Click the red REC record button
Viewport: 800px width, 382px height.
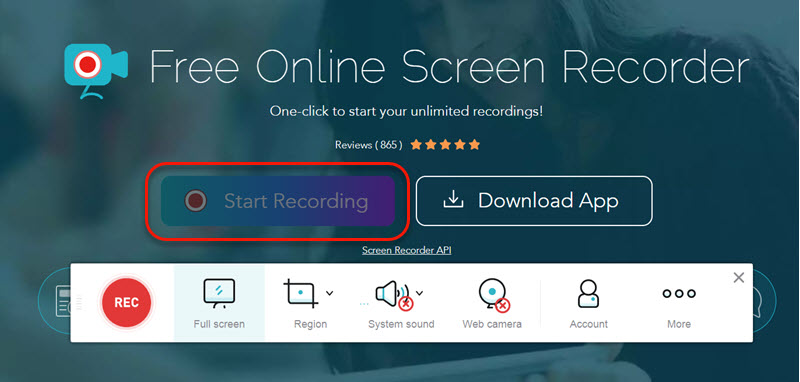click(x=126, y=302)
